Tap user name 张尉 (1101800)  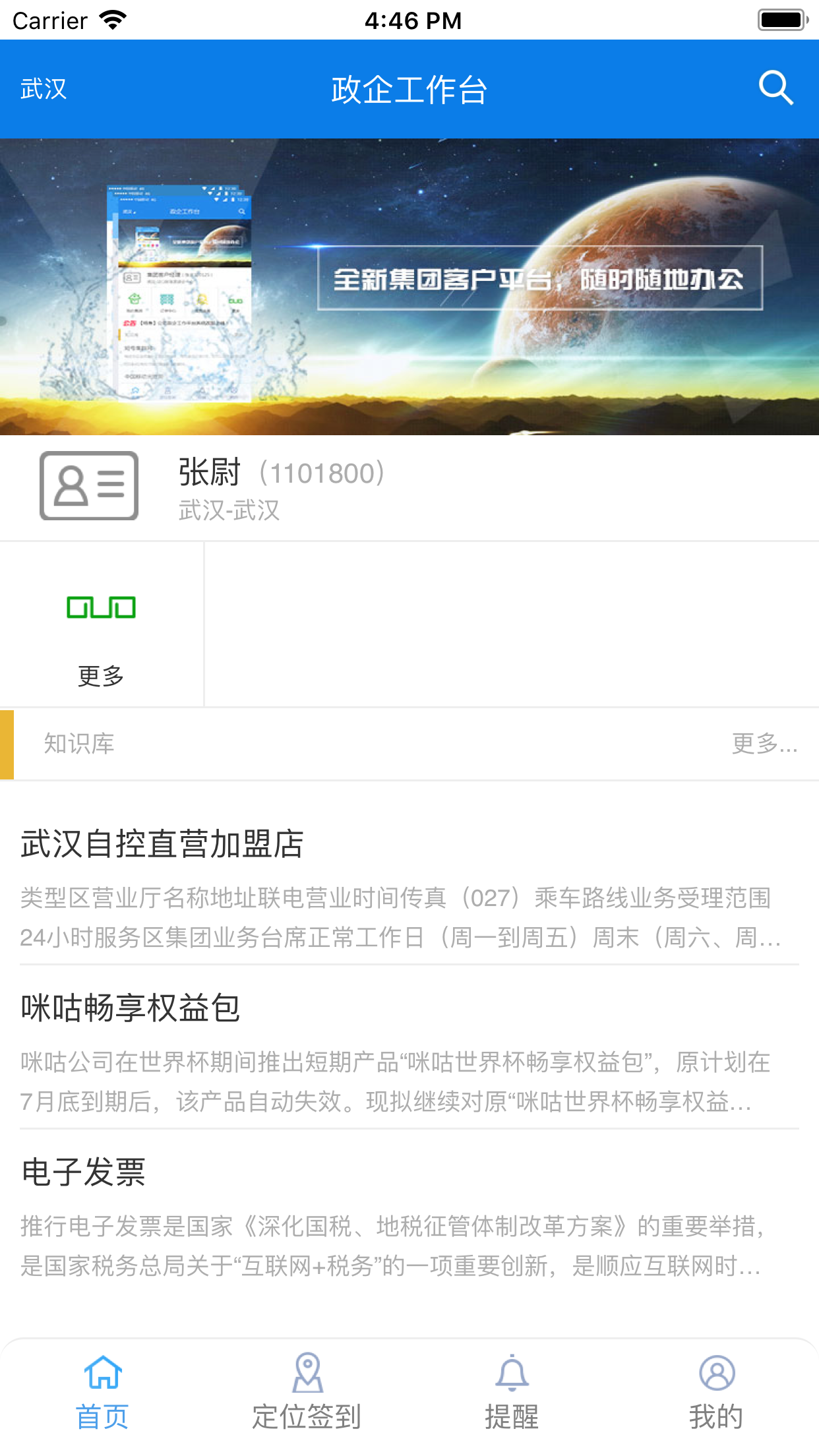click(x=282, y=473)
